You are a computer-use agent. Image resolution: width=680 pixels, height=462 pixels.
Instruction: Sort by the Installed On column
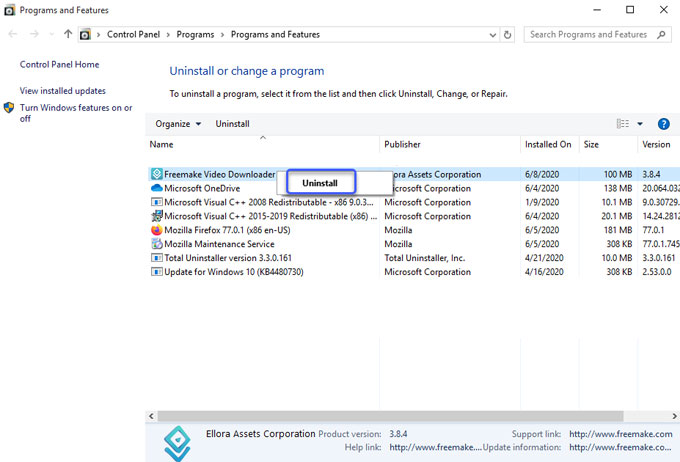pyautogui.click(x=548, y=144)
